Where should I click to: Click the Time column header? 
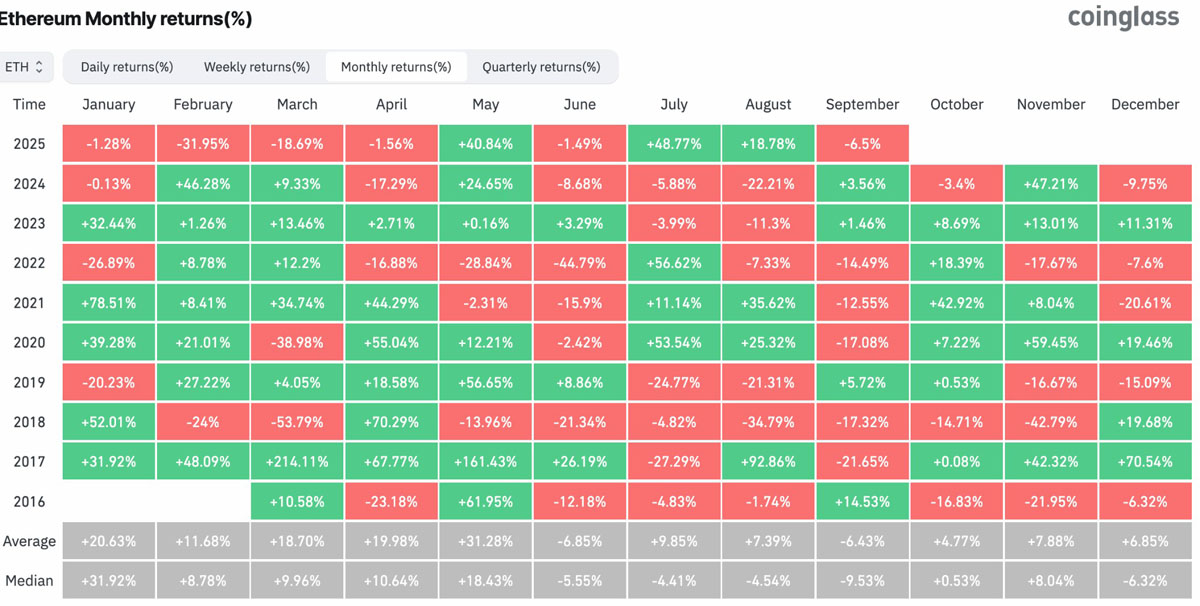pos(29,104)
